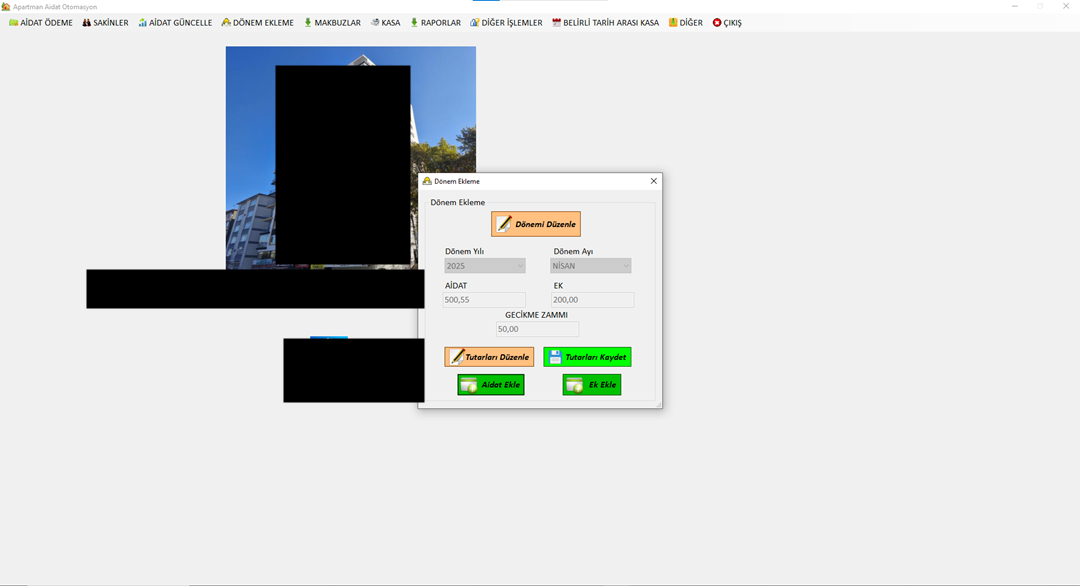Open BELİRLİ TARİH ARASI KASA calendar icon
This screenshot has width=1080, height=586.
coord(557,23)
